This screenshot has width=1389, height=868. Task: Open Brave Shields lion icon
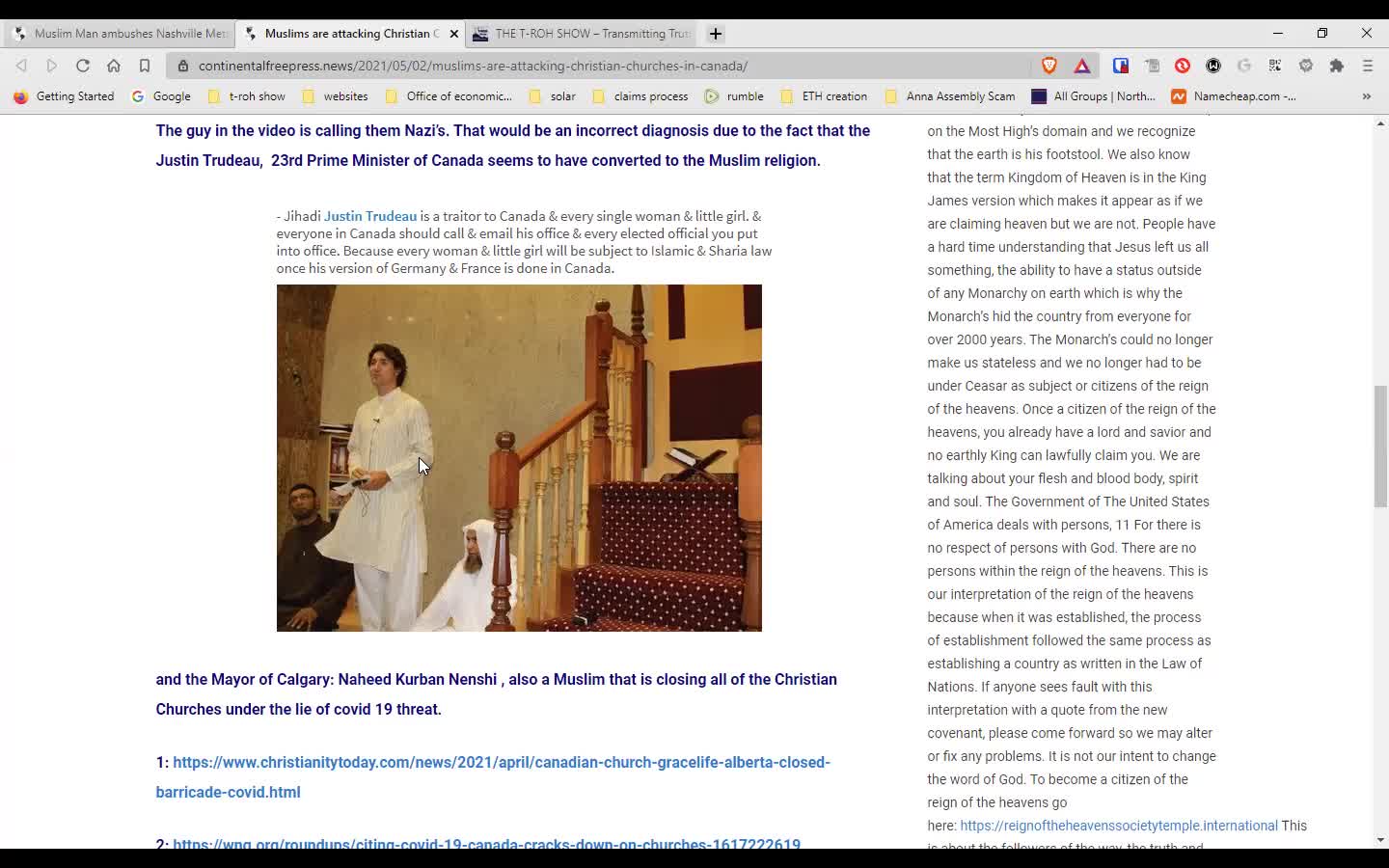click(x=1049, y=66)
